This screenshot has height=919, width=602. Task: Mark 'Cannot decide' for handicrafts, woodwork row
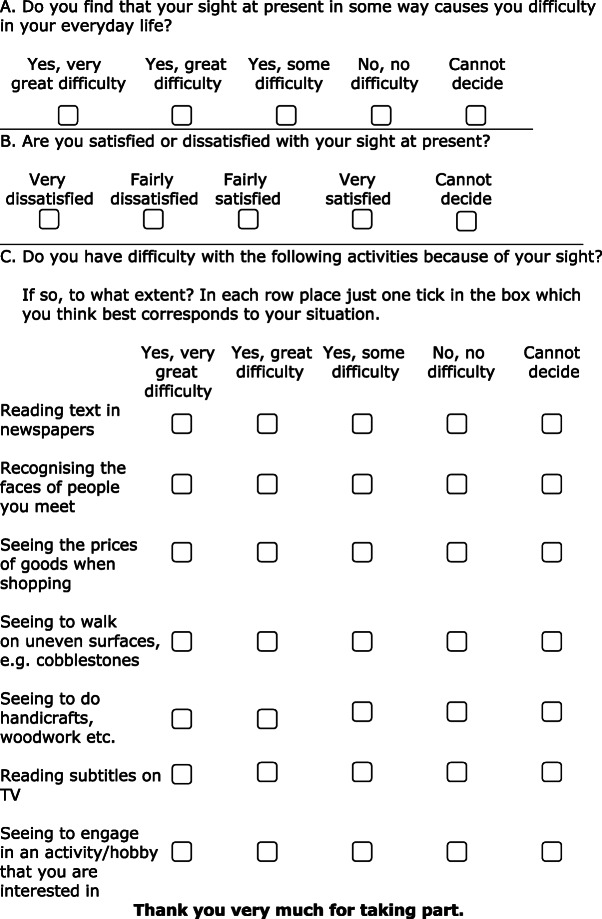click(551, 712)
